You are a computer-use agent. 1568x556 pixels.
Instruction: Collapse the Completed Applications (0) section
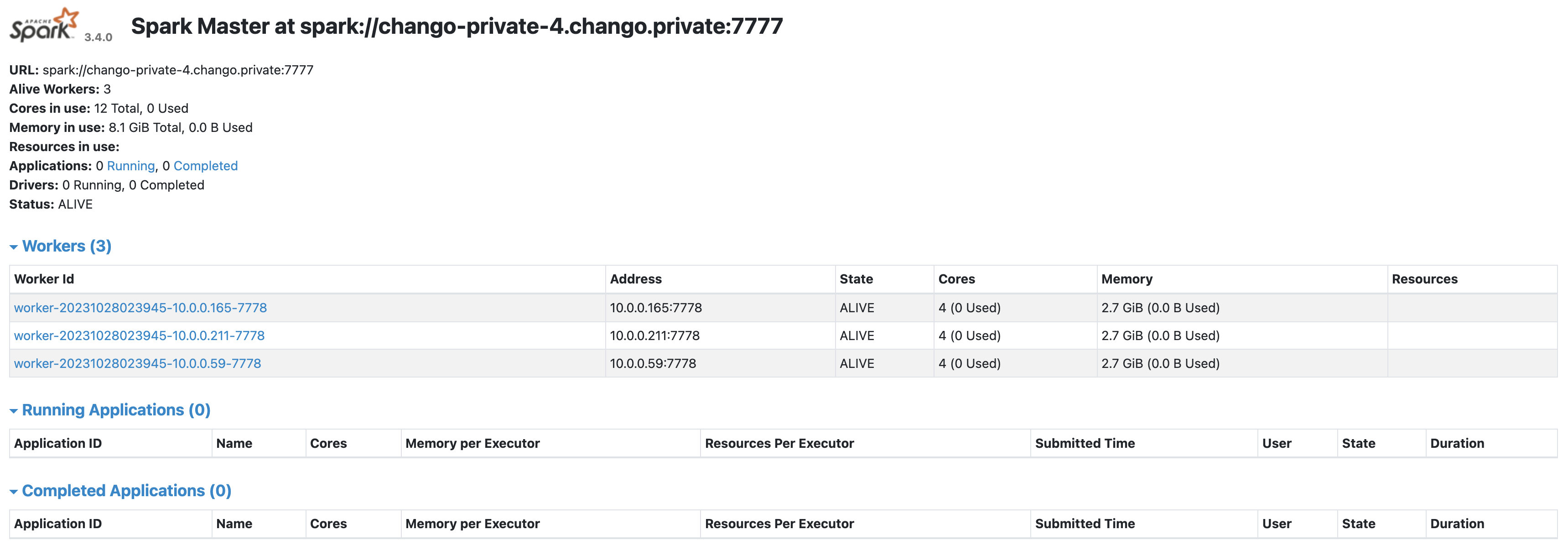click(x=120, y=491)
